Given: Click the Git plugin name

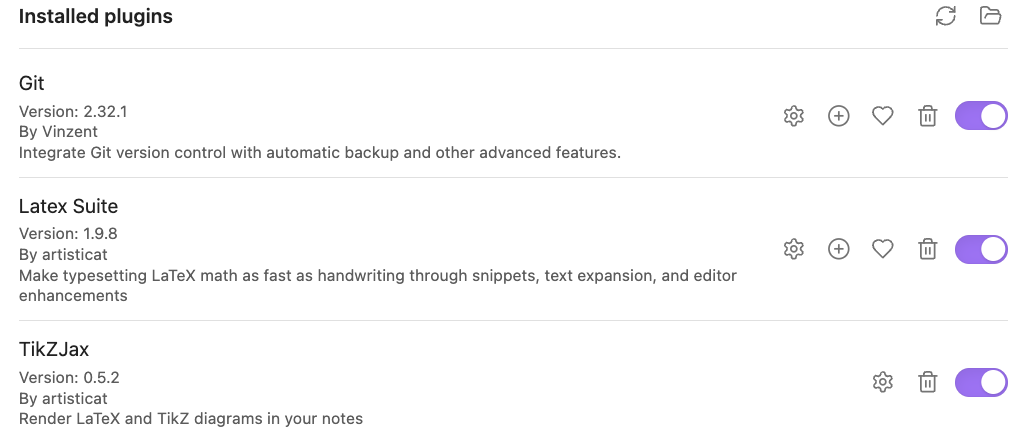Looking at the screenshot, I should click(x=32, y=83).
